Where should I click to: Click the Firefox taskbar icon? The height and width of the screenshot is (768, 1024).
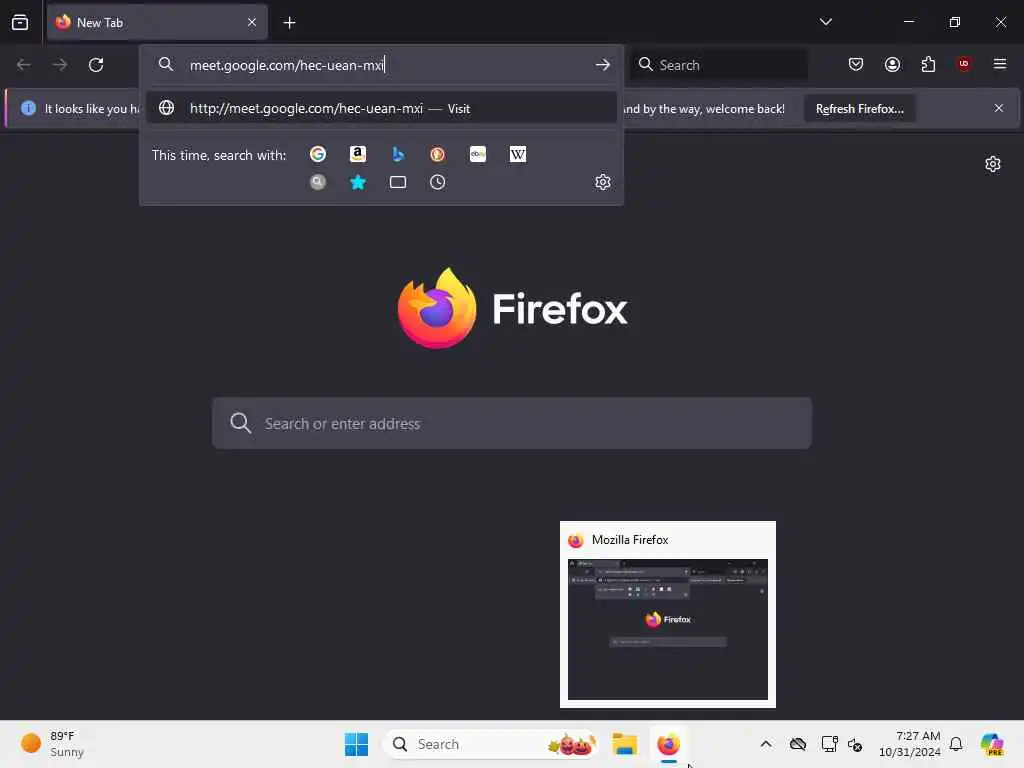coord(668,744)
